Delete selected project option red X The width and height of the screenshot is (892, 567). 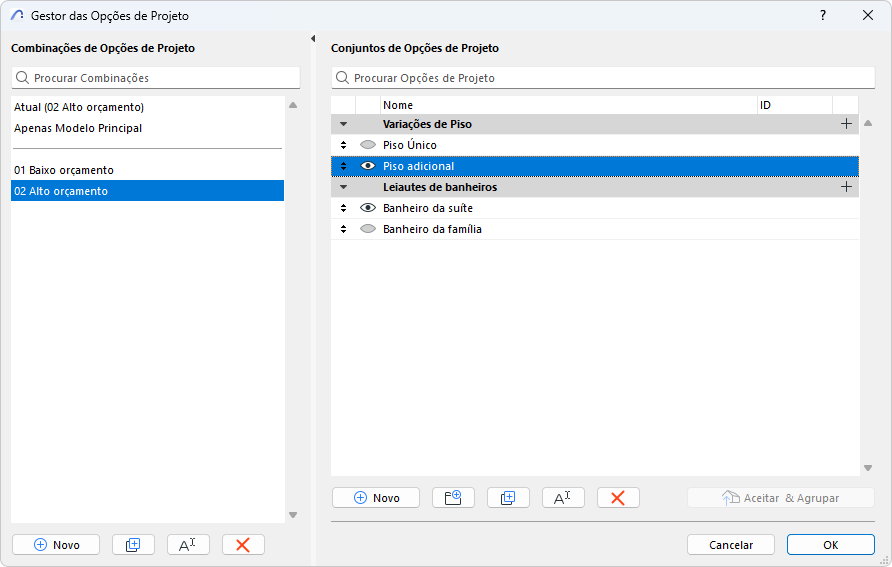(618, 498)
